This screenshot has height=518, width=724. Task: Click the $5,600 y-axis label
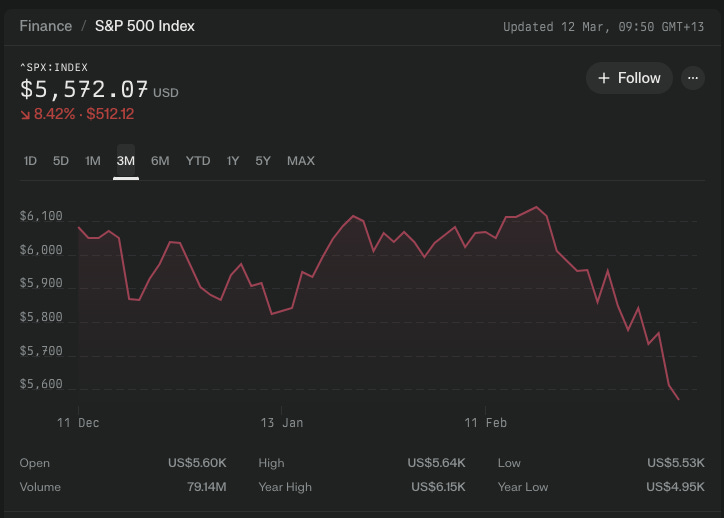point(41,384)
